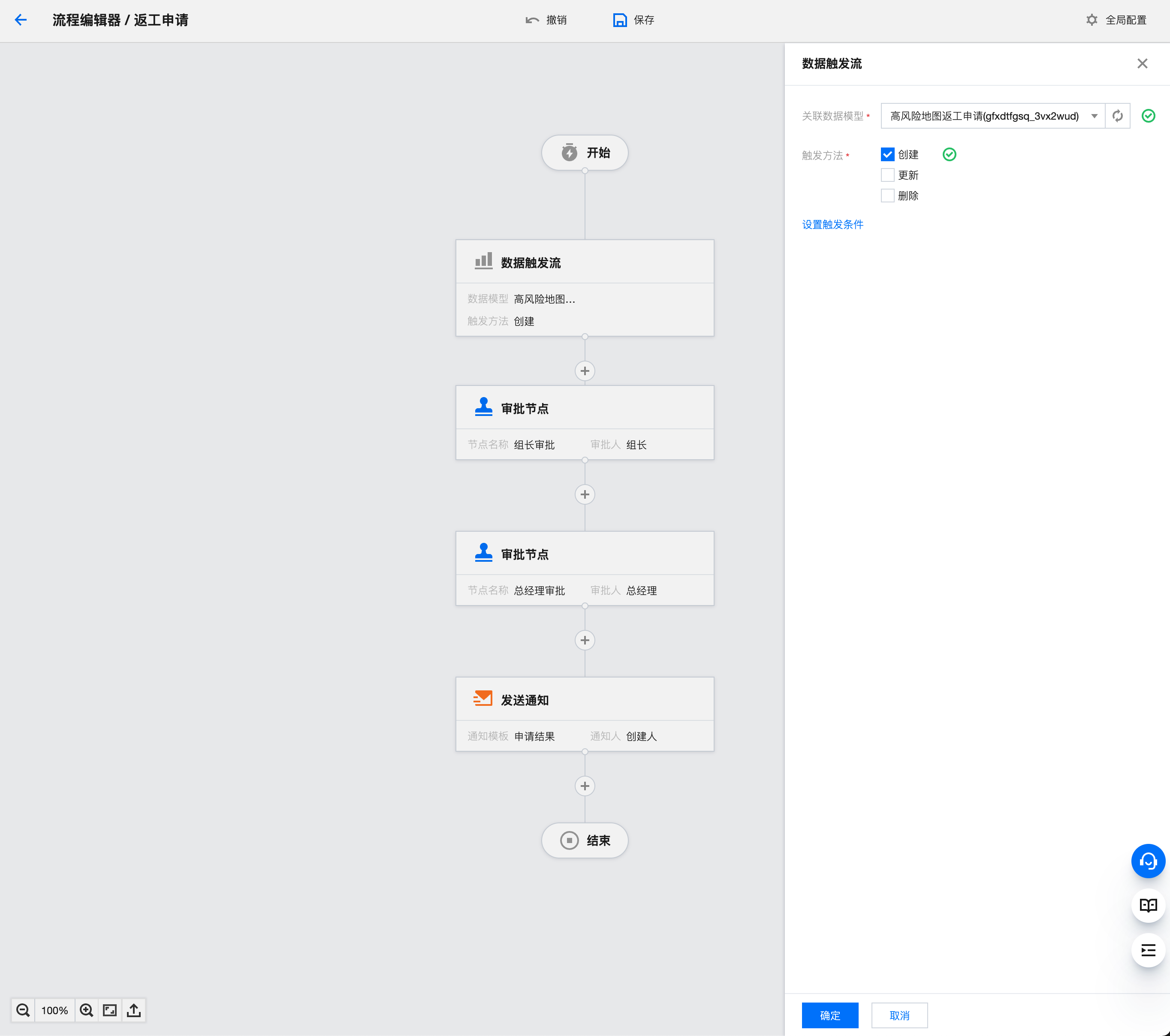Open customer support headset button
Viewport: 1170px width, 1036px height.
pyautogui.click(x=1148, y=861)
